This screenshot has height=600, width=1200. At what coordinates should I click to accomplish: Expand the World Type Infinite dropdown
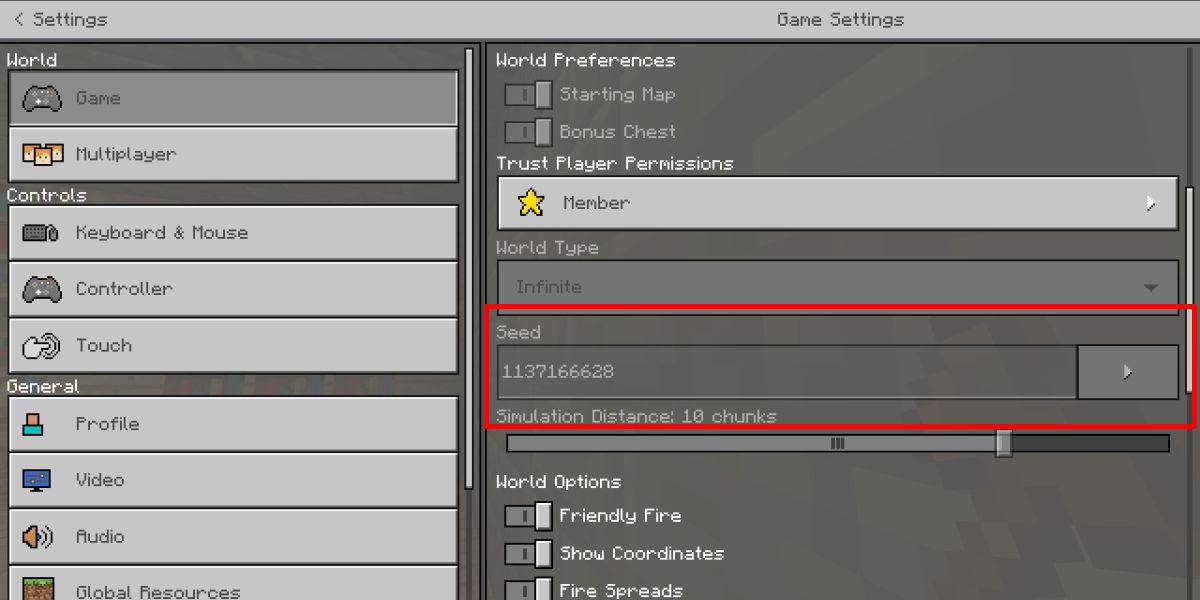pyautogui.click(x=838, y=287)
